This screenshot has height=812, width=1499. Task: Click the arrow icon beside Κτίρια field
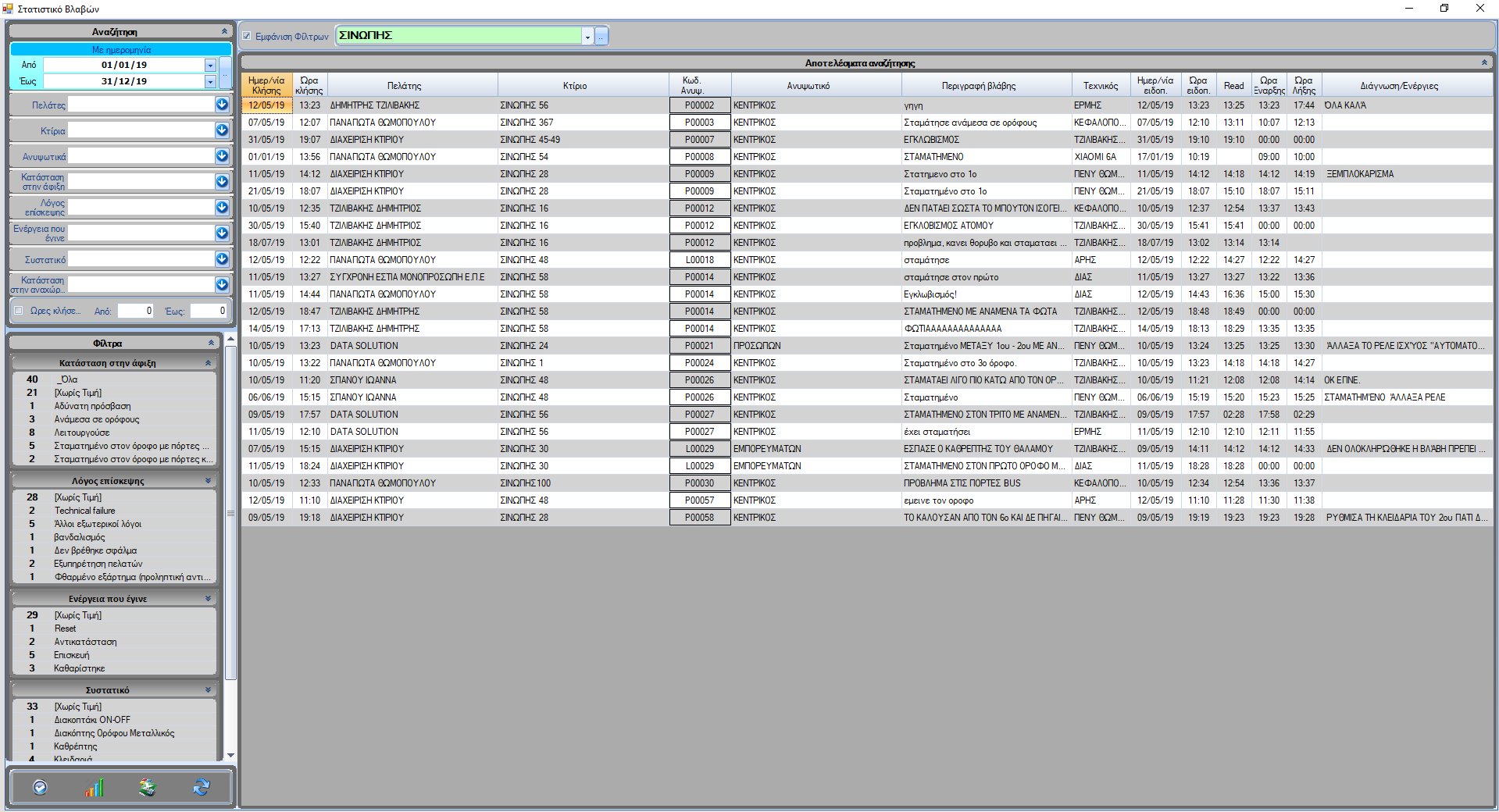pos(222,130)
